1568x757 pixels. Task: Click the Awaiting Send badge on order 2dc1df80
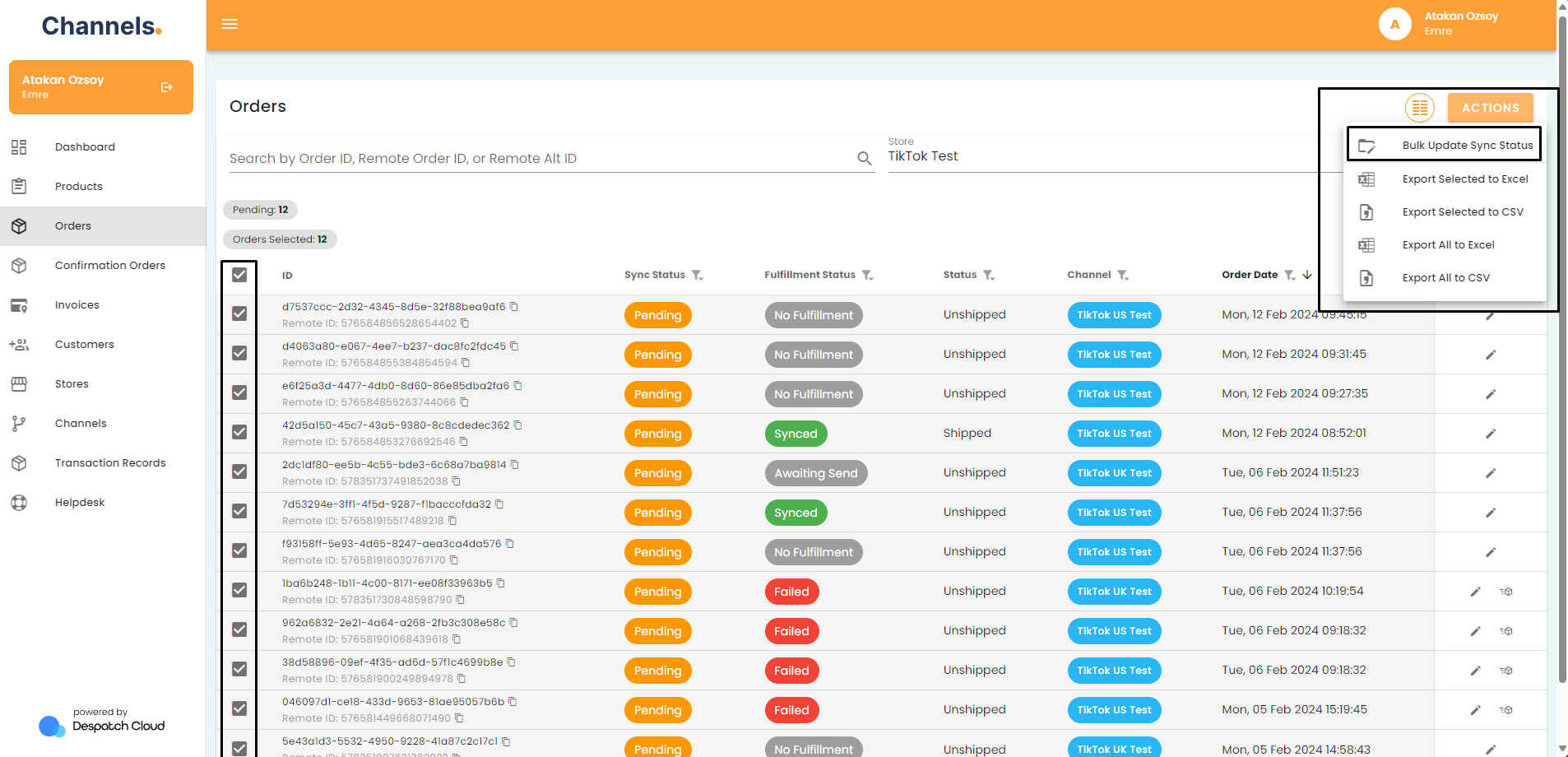pos(816,473)
